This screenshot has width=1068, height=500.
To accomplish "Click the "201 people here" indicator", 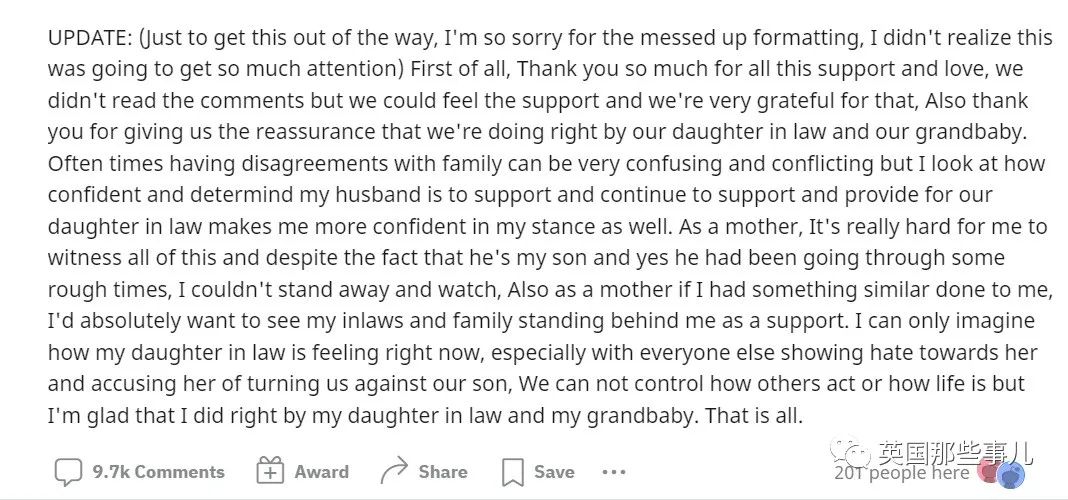I will pyautogui.click(x=902, y=473).
